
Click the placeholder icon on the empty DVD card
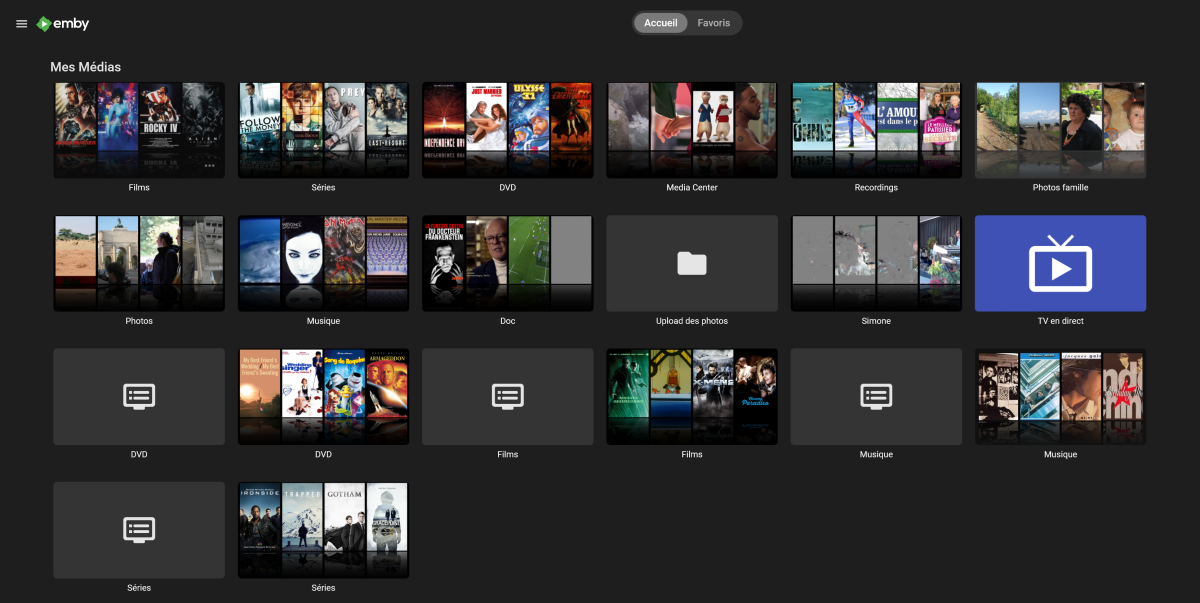[x=139, y=397]
